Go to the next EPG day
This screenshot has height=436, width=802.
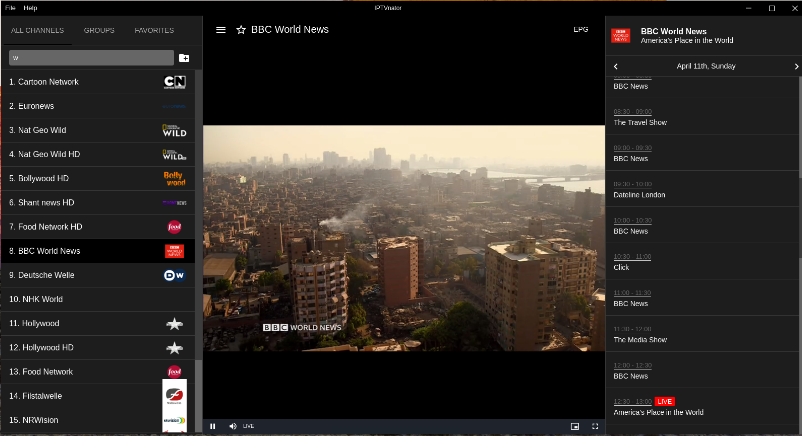pos(796,66)
